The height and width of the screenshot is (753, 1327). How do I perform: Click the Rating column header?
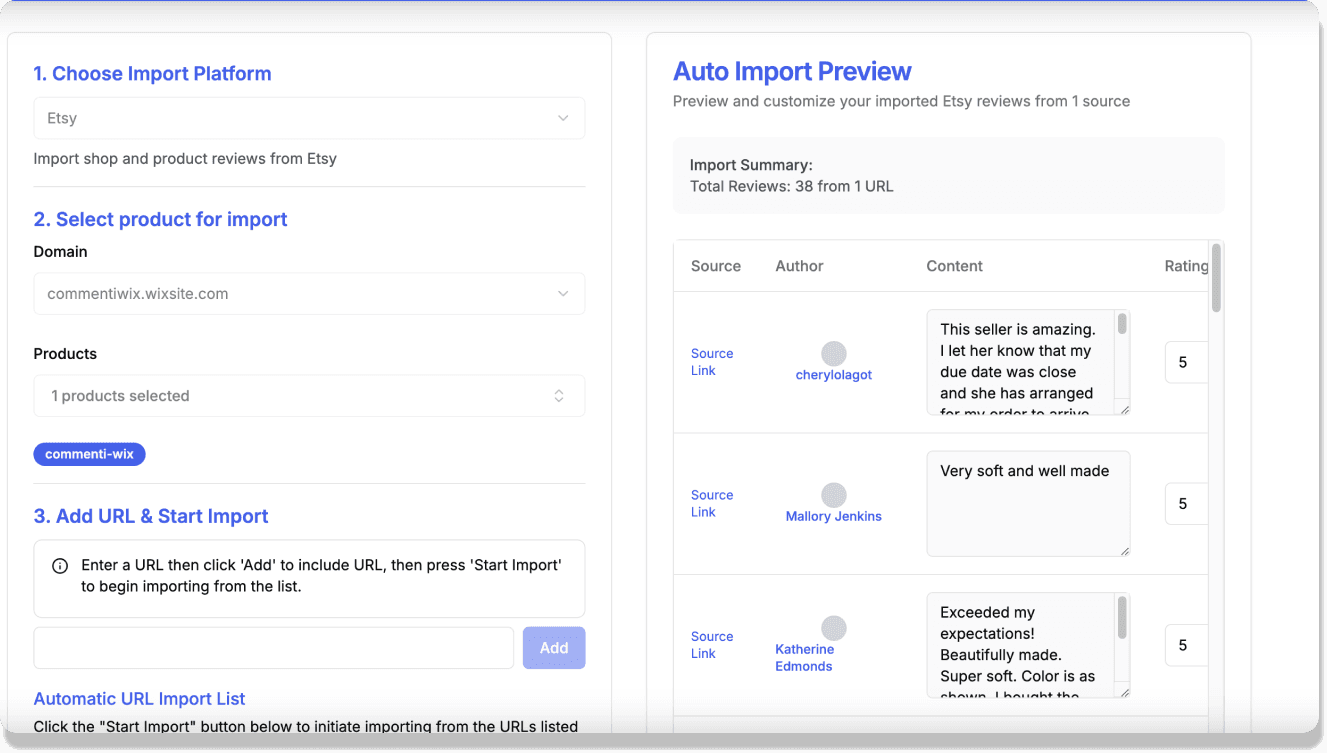tap(1187, 266)
